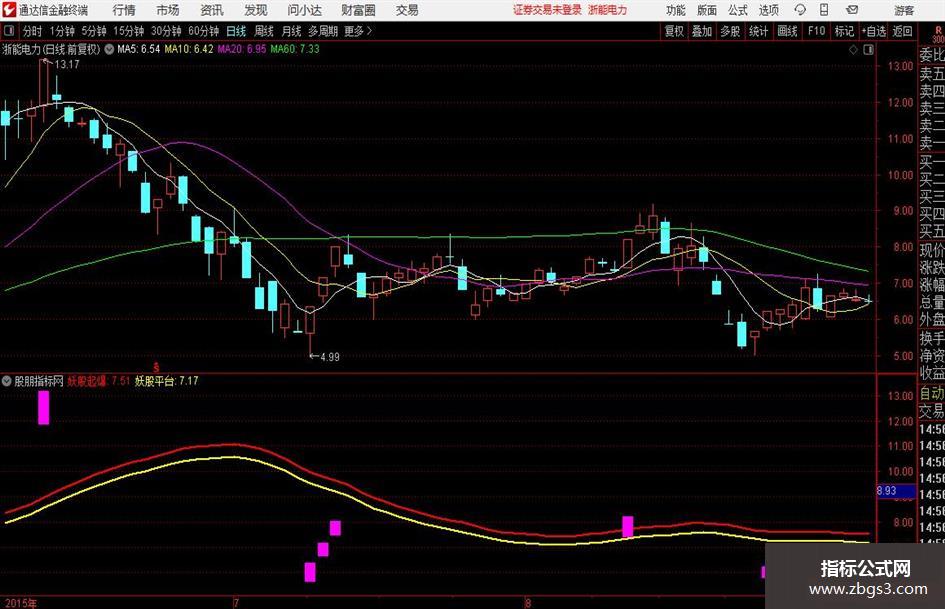This screenshot has height=609, width=945.
Task: Click the 妖股平台: 7.17 indicator label
Action: pyautogui.click(x=166, y=381)
